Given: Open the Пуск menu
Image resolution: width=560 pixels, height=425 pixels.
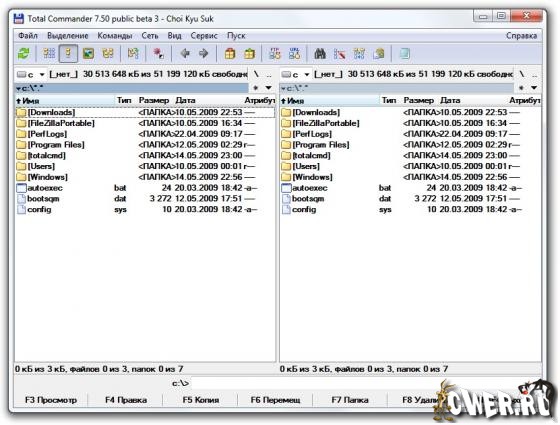Looking at the screenshot, I should click(x=236, y=36).
